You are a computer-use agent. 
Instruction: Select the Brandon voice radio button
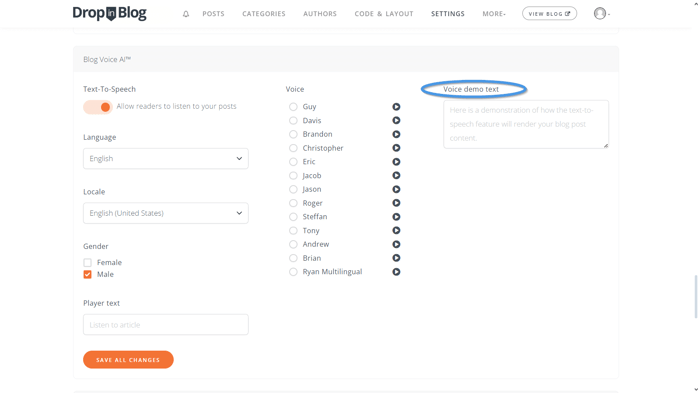[x=293, y=134]
